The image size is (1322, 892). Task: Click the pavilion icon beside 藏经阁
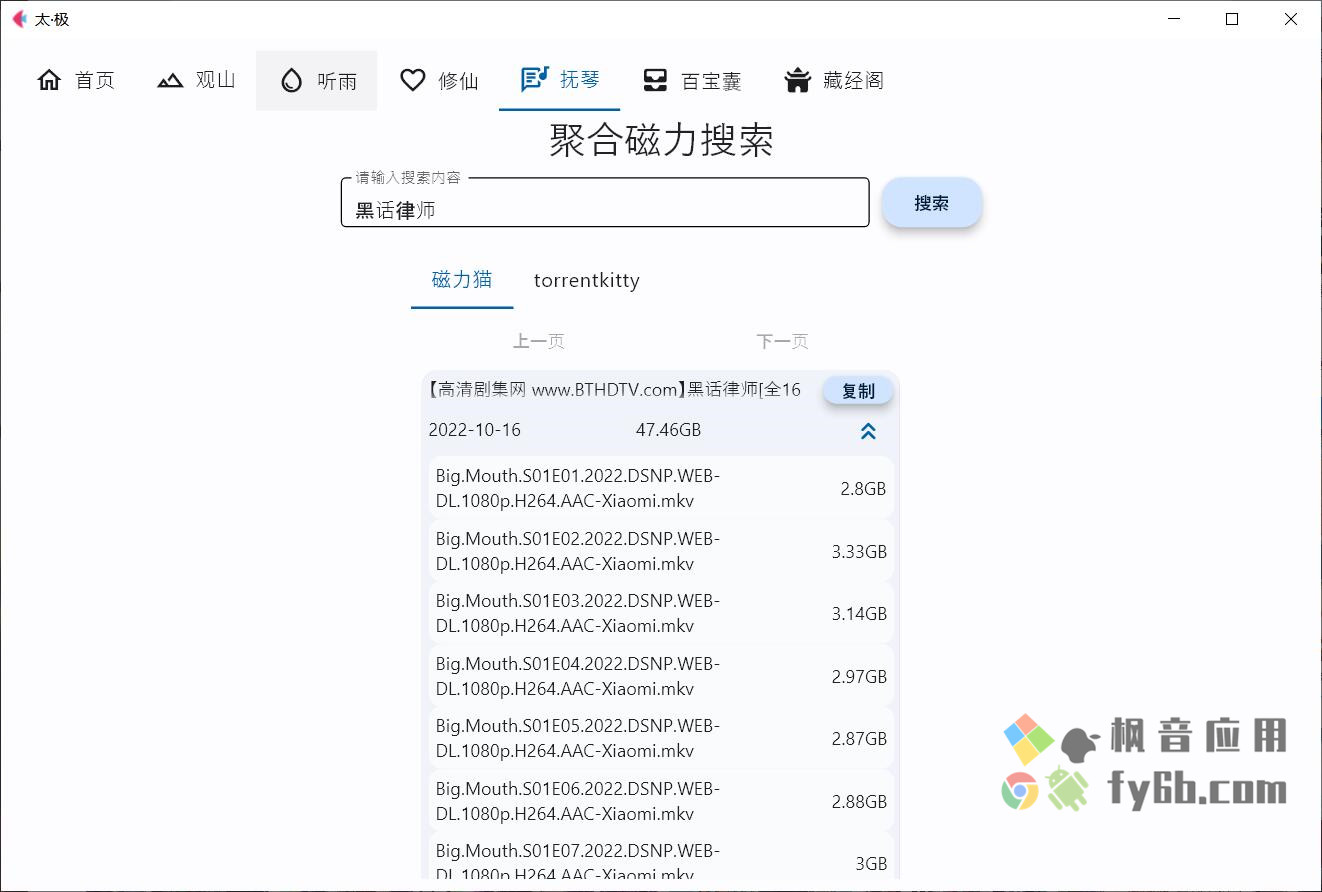pos(797,80)
